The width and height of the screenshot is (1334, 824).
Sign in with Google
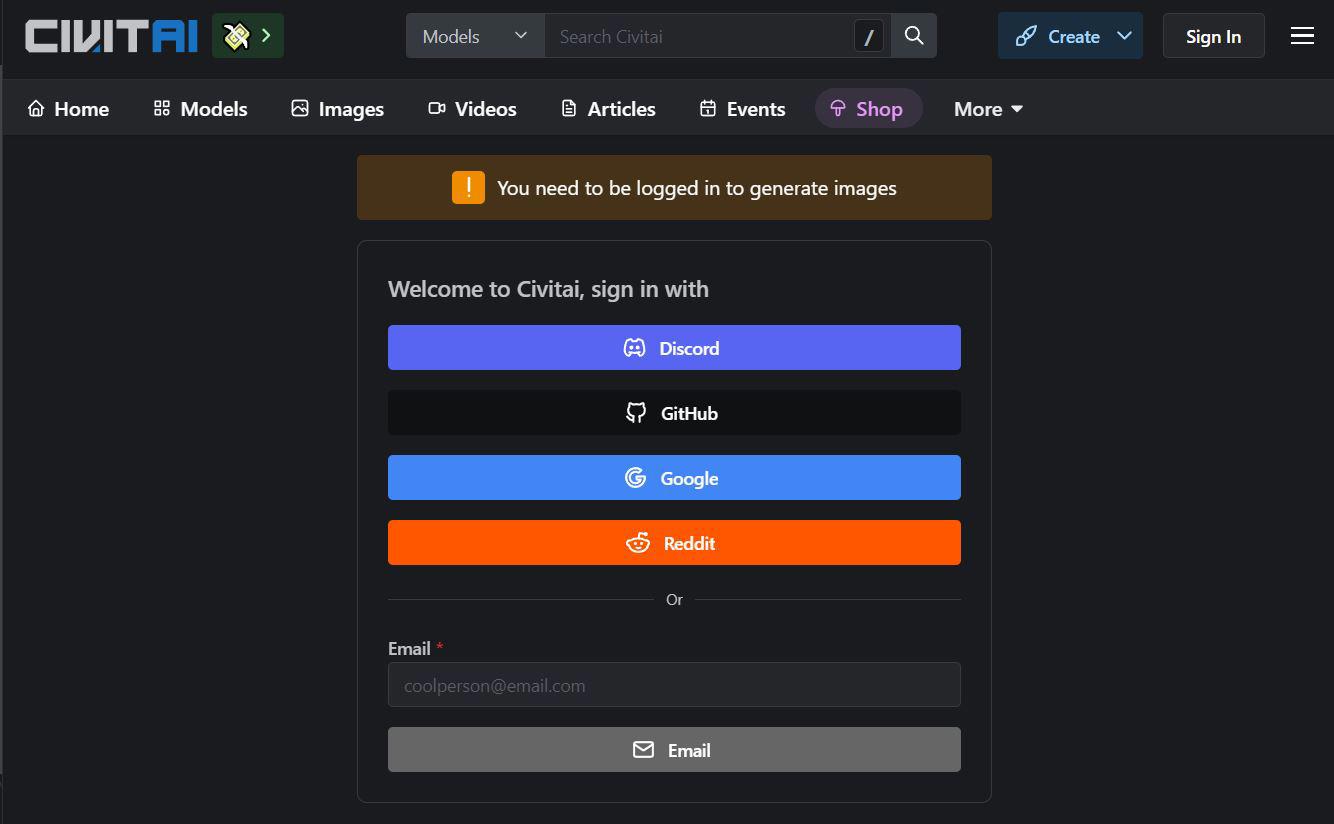point(674,478)
